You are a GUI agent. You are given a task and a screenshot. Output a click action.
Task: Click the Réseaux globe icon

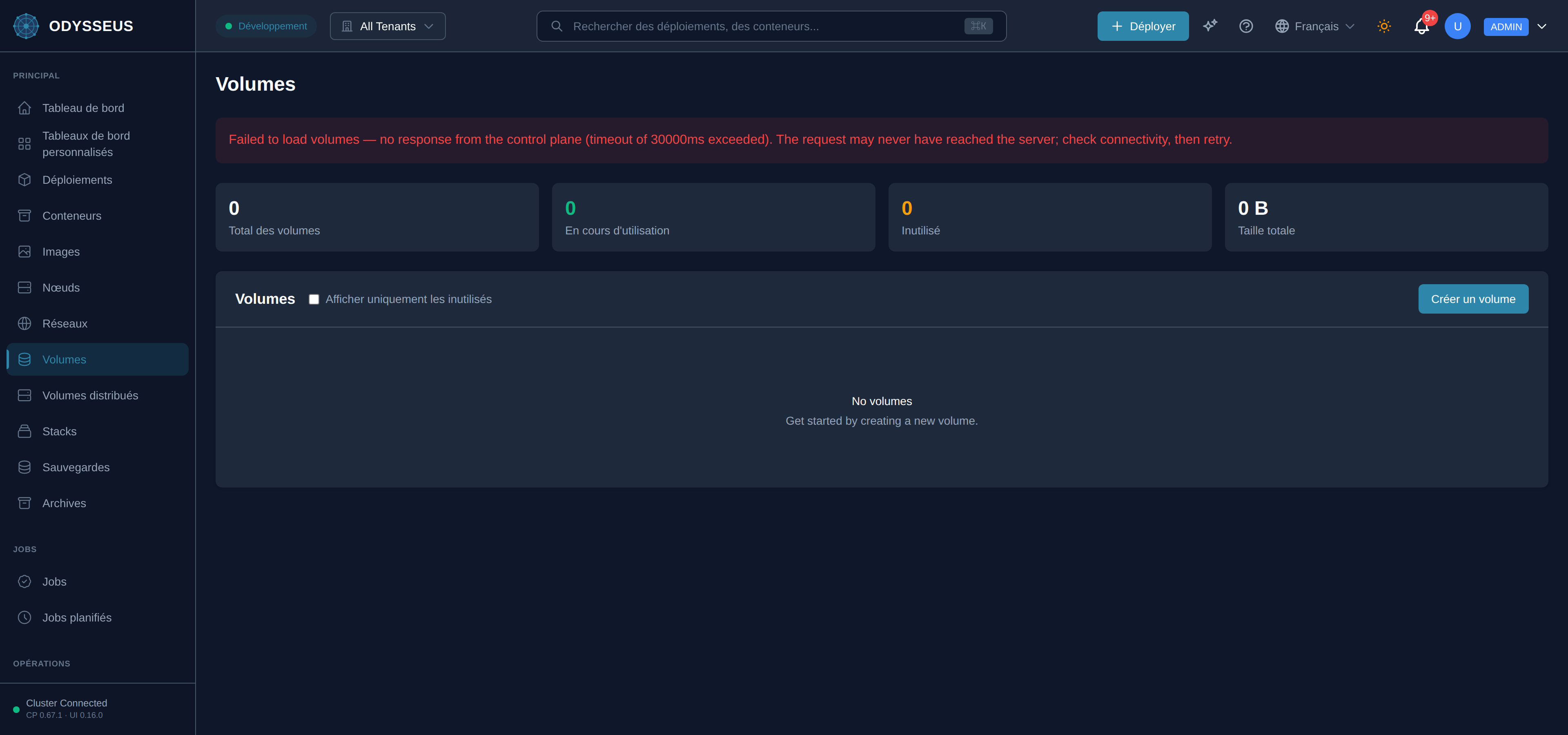coord(24,323)
